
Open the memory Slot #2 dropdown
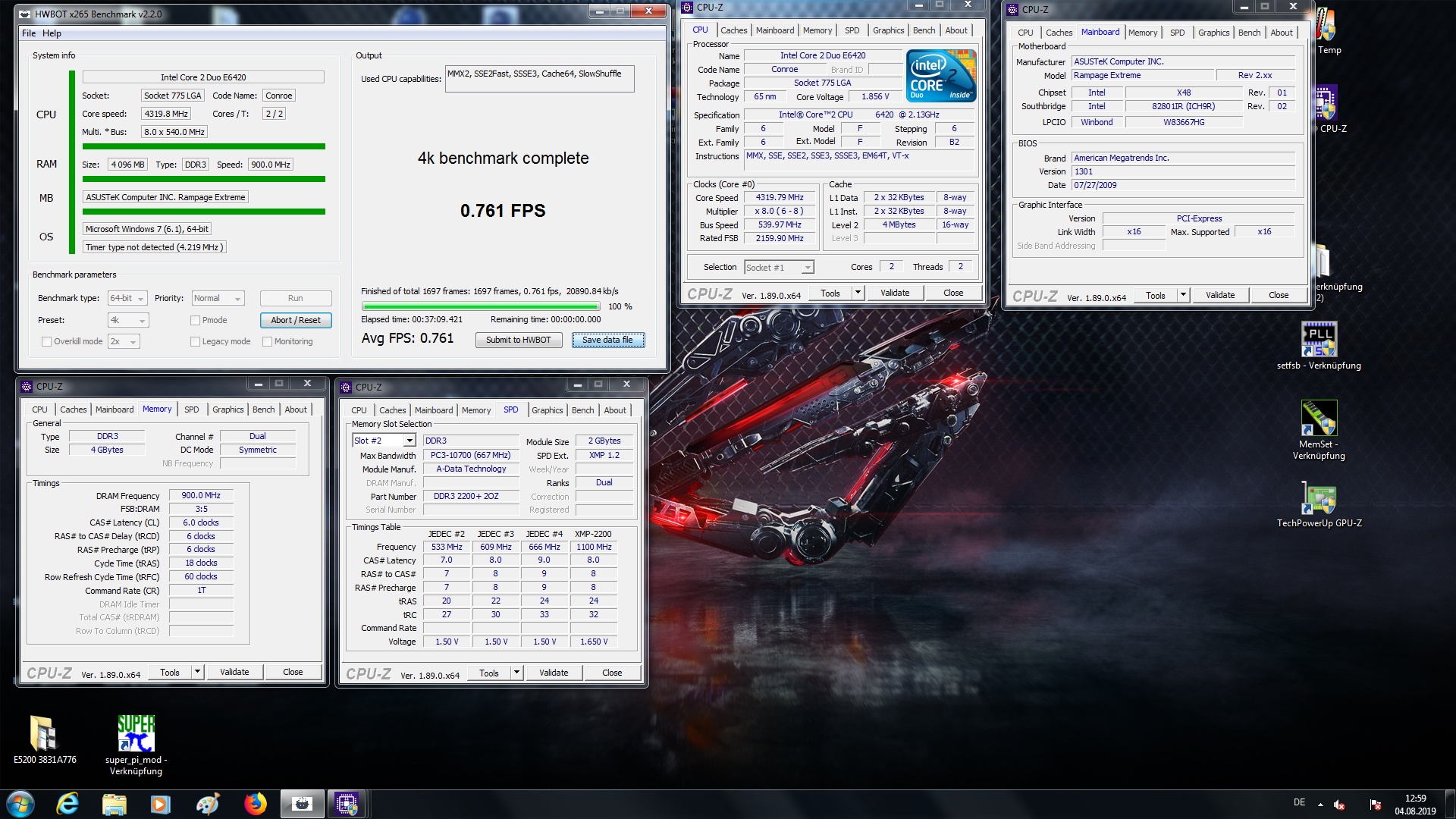tap(384, 441)
